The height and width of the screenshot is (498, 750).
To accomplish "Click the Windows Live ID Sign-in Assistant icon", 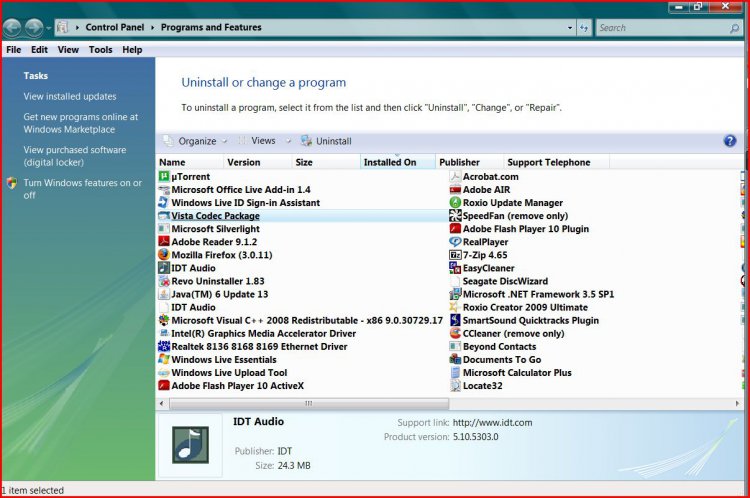I will (x=164, y=202).
